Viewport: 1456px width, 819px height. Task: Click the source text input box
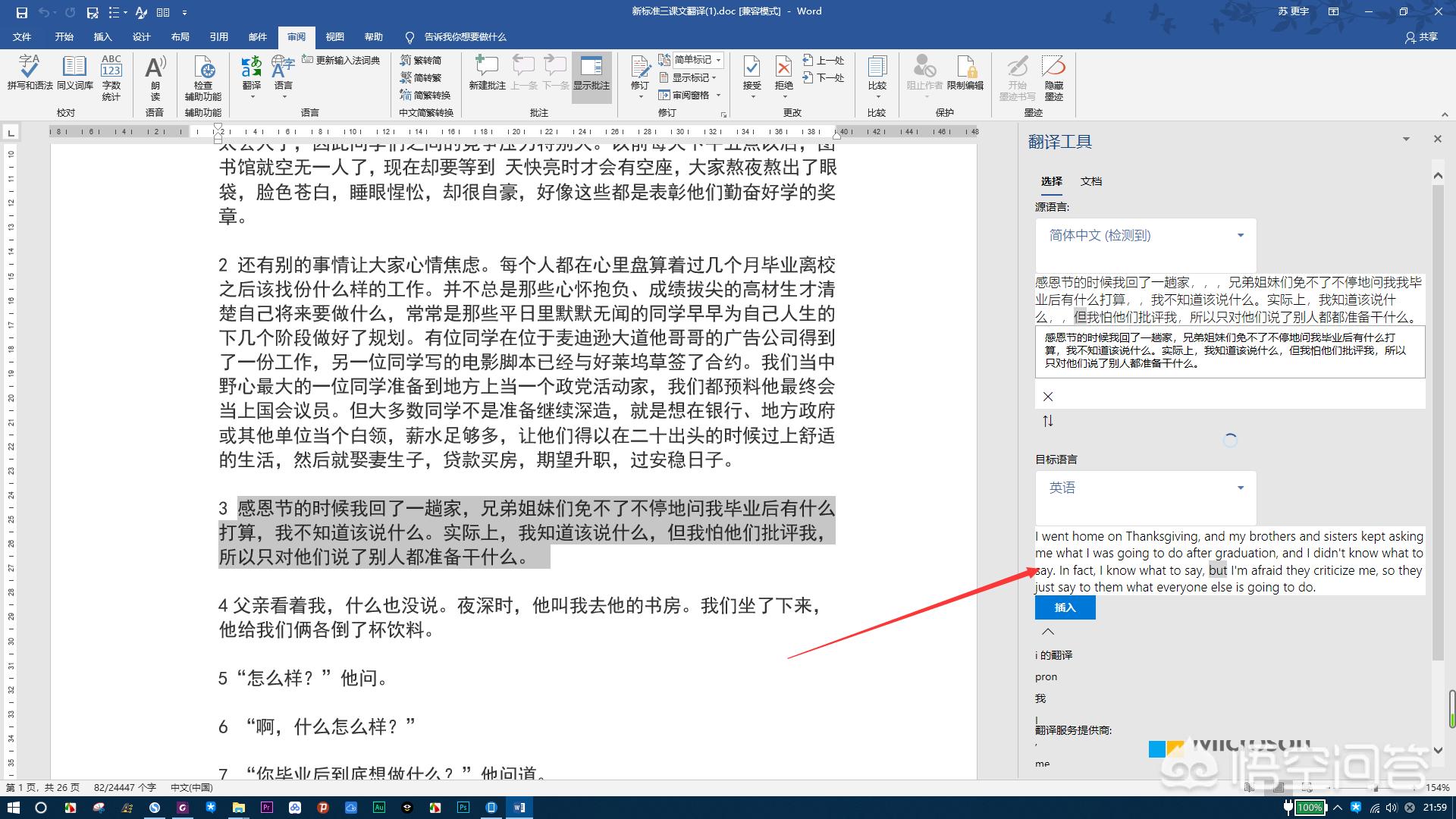coord(1230,351)
